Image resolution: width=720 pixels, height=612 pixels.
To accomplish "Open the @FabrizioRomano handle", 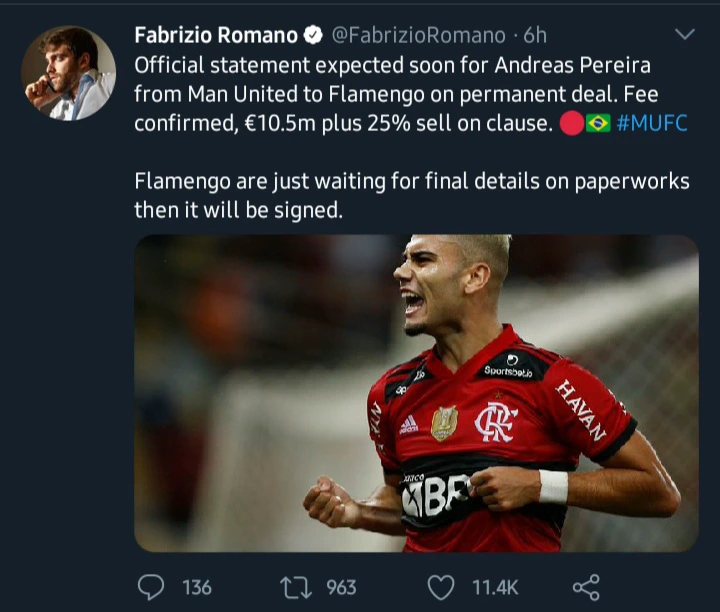I will 418,35.
